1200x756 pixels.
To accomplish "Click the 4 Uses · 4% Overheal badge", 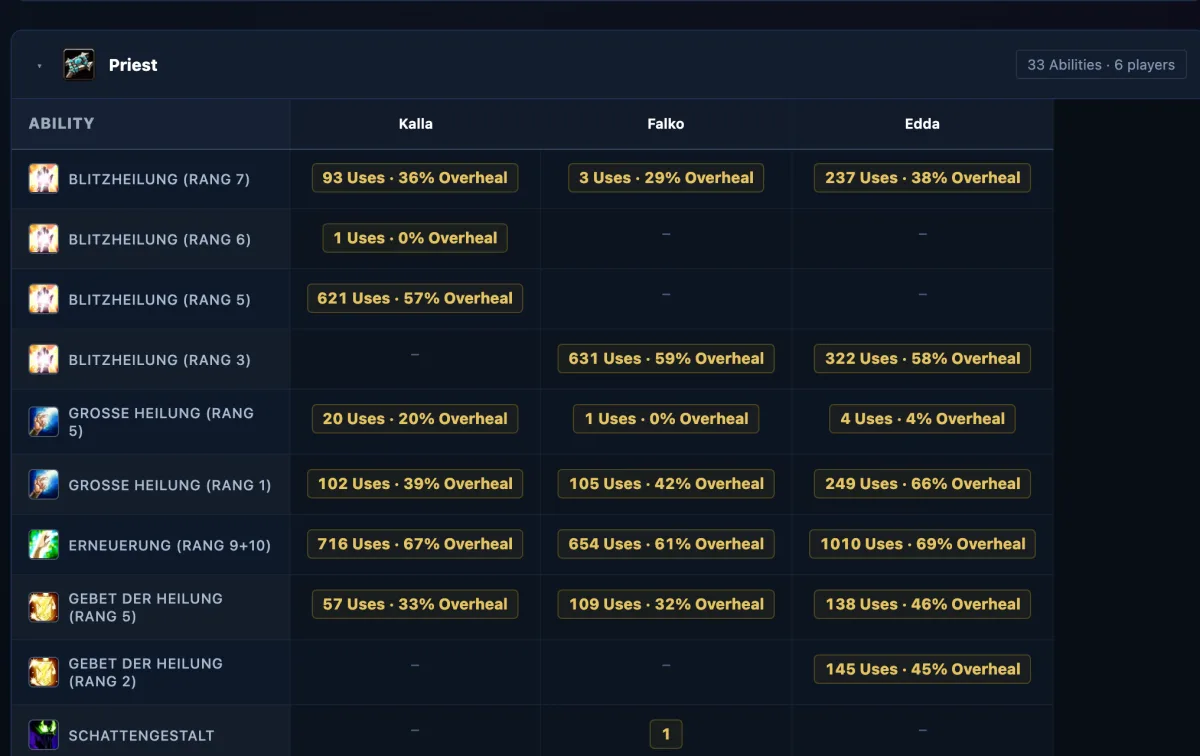I will [922, 419].
